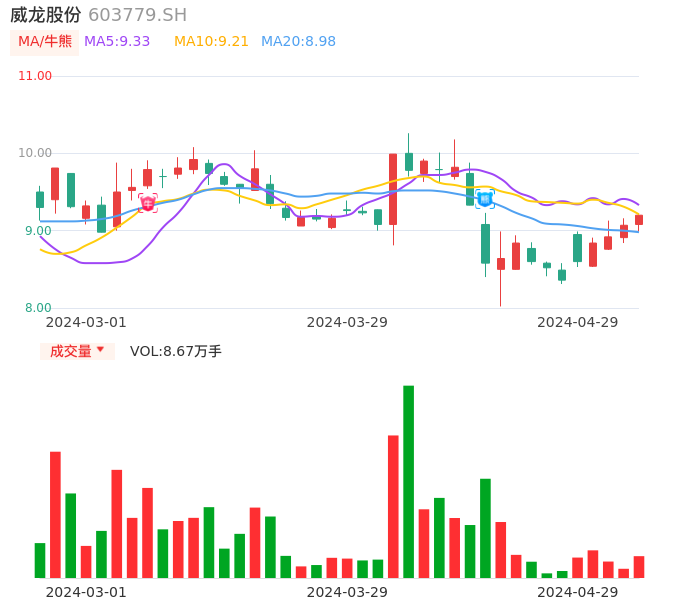This screenshot has height=606, width=686.
Task: Click the VOL:8.67万手 volume readout
Action: tap(176, 351)
